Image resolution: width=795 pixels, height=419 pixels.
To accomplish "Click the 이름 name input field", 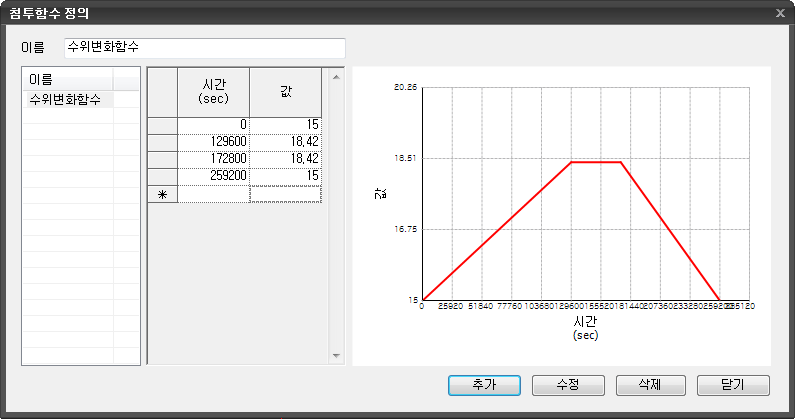I will (204, 48).
